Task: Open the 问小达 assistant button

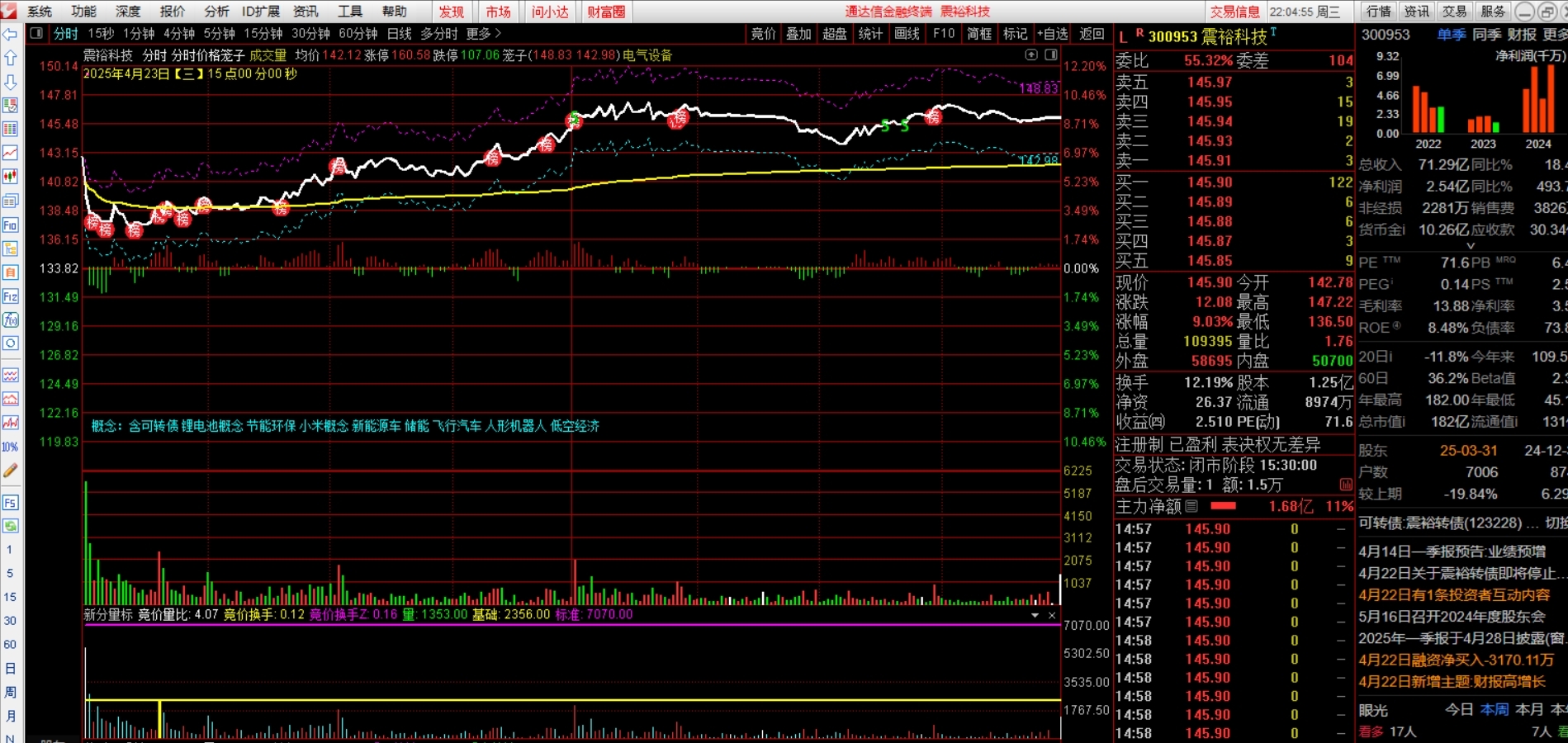Action: [x=550, y=12]
